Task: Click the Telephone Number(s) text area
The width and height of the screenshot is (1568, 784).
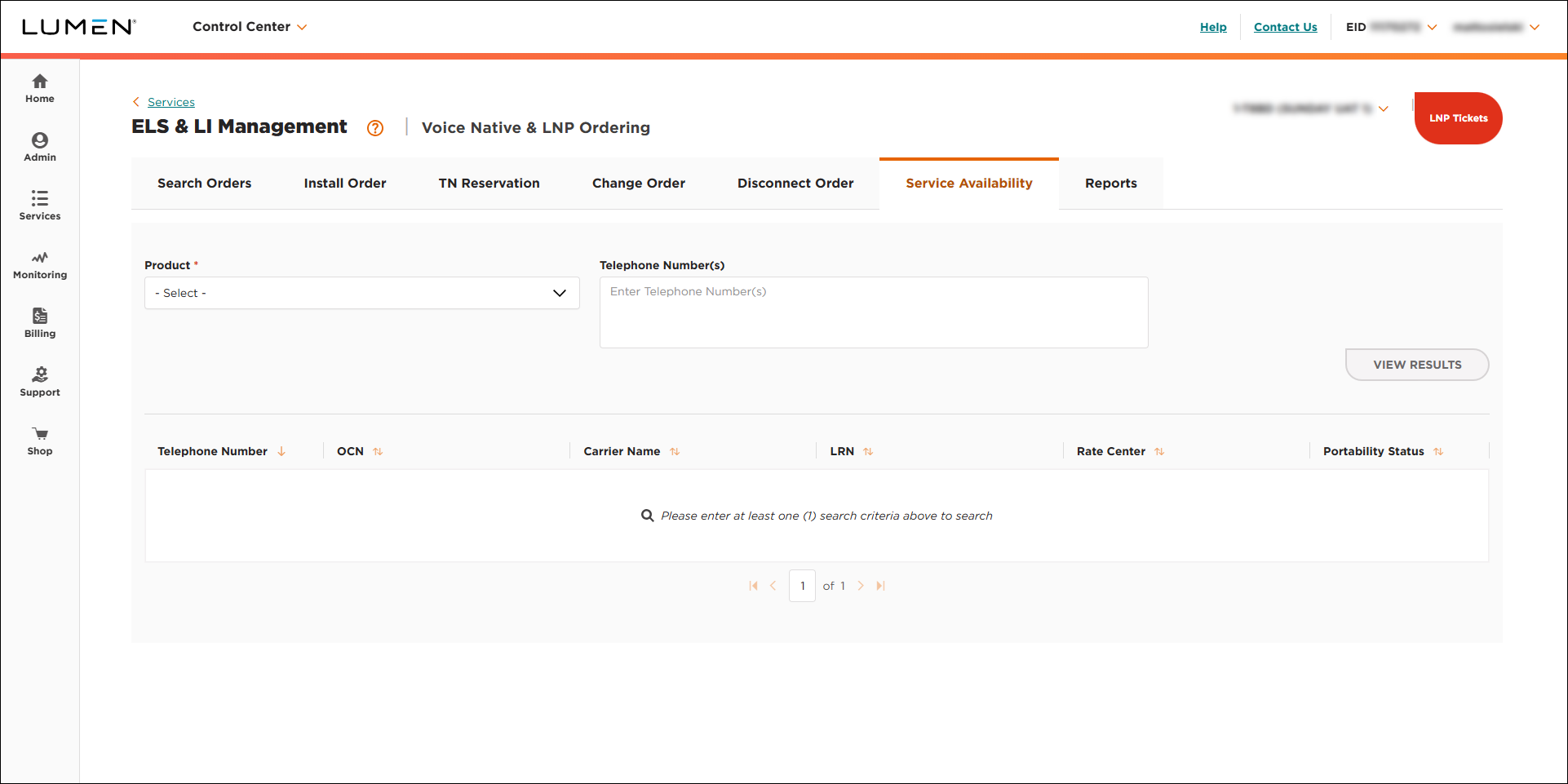Action: 874,312
